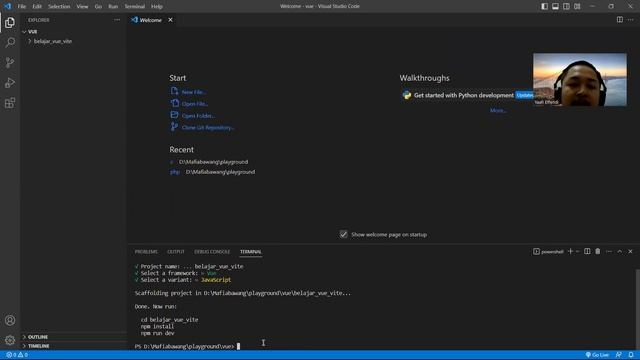Image resolution: width=640 pixels, height=360 pixels.
Task: Open the Help menu
Action: [157, 6]
